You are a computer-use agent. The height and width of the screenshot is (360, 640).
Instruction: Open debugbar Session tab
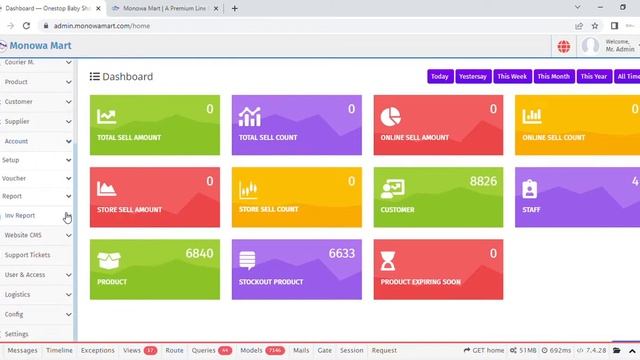351,350
